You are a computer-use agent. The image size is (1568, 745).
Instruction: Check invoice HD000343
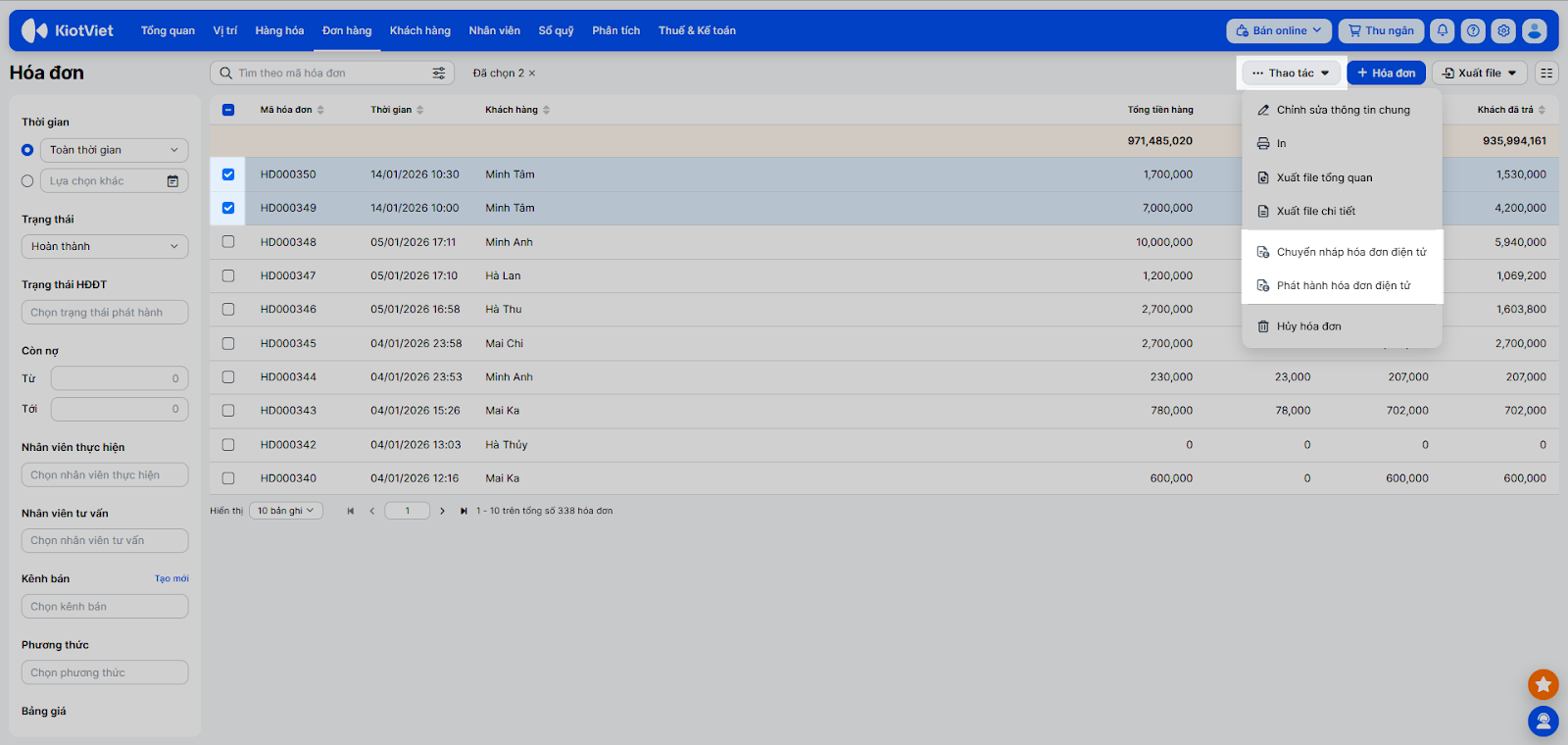228,411
